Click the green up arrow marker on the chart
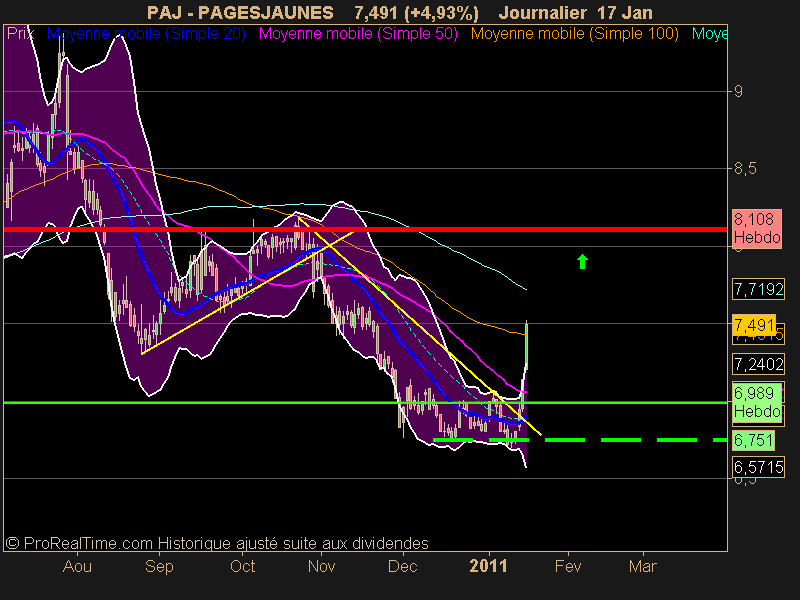The height and width of the screenshot is (600, 800). pyautogui.click(x=582, y=261)
